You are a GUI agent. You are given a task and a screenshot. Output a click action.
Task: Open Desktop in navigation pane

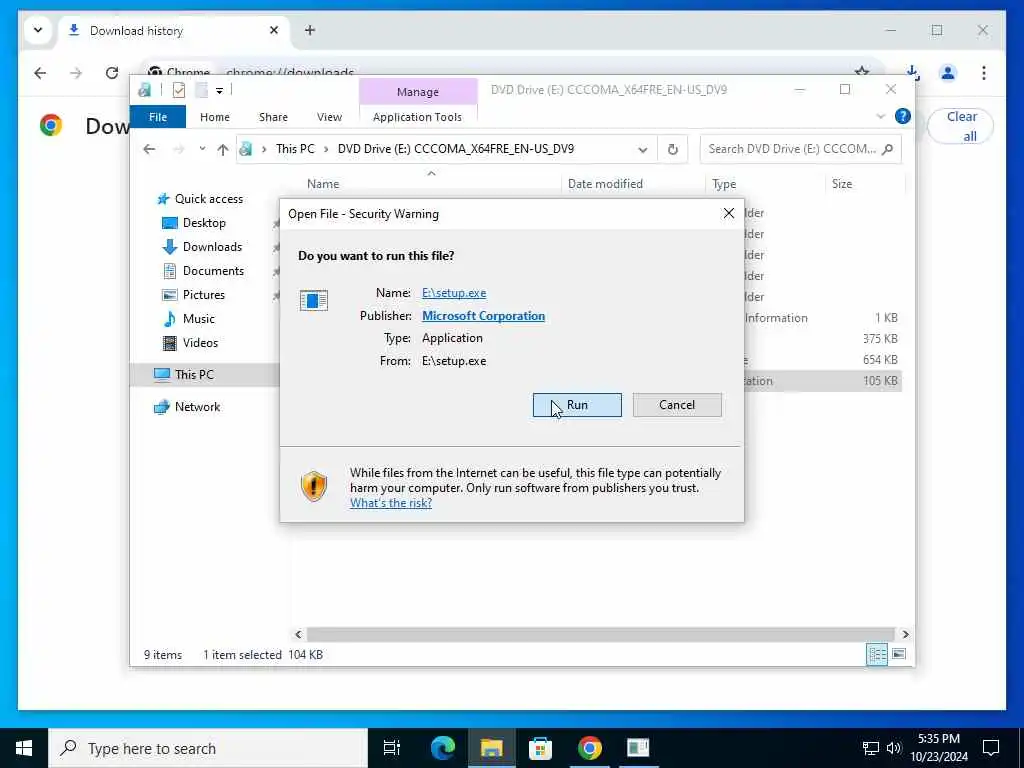tap(204, 223)
